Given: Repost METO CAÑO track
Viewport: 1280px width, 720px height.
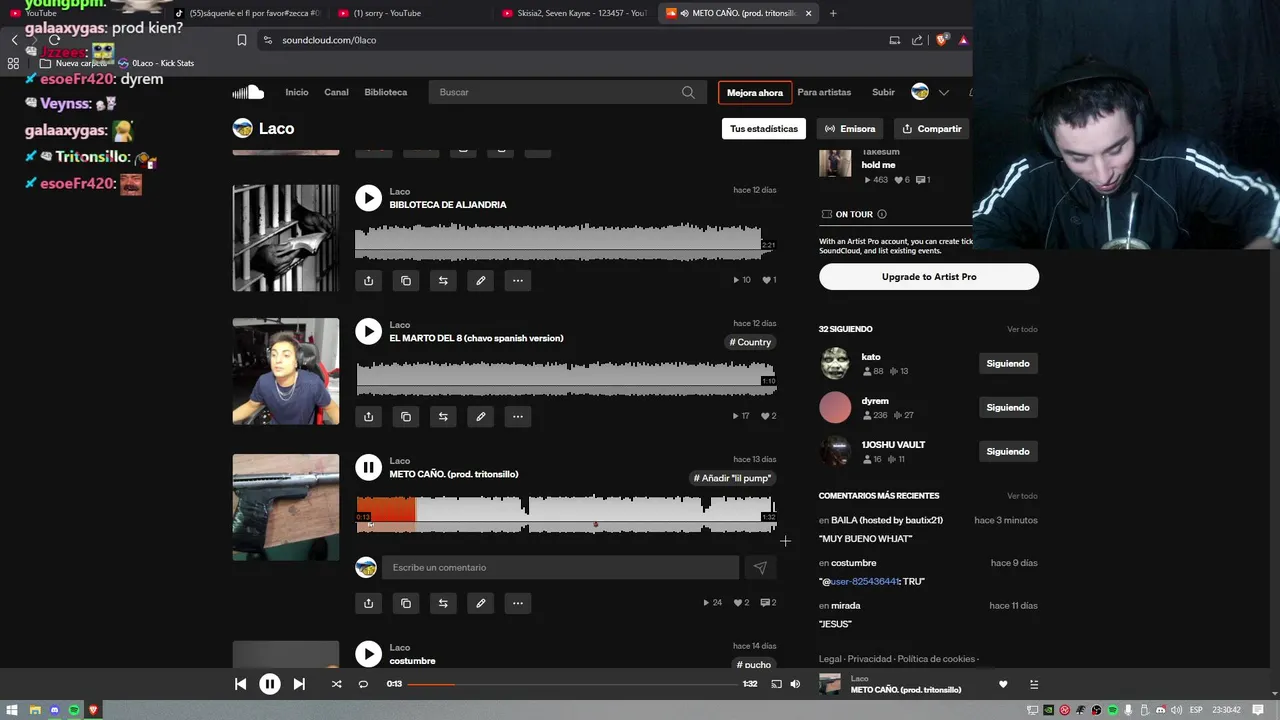Looking at the screenshot, I should (x=443, y=603).
